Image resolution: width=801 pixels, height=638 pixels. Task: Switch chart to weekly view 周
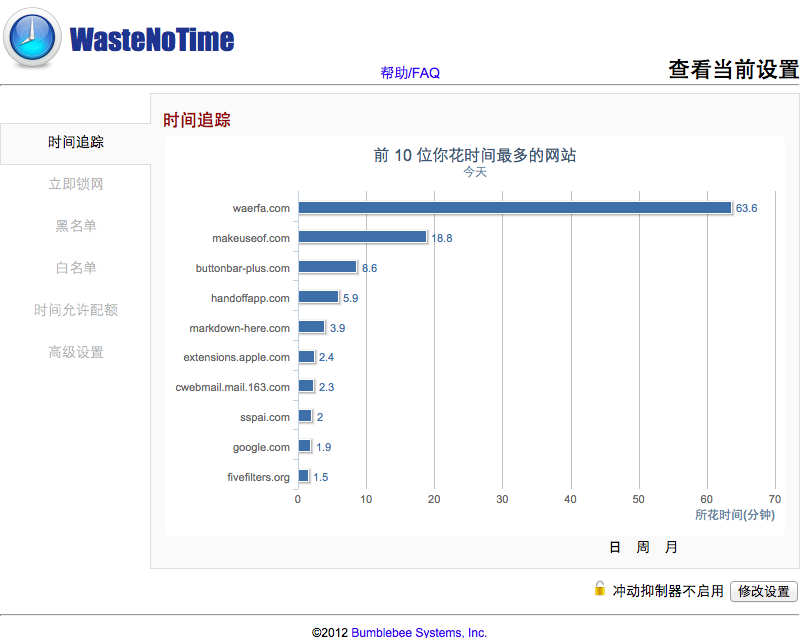pyautogui.click(x=643, y=548)
